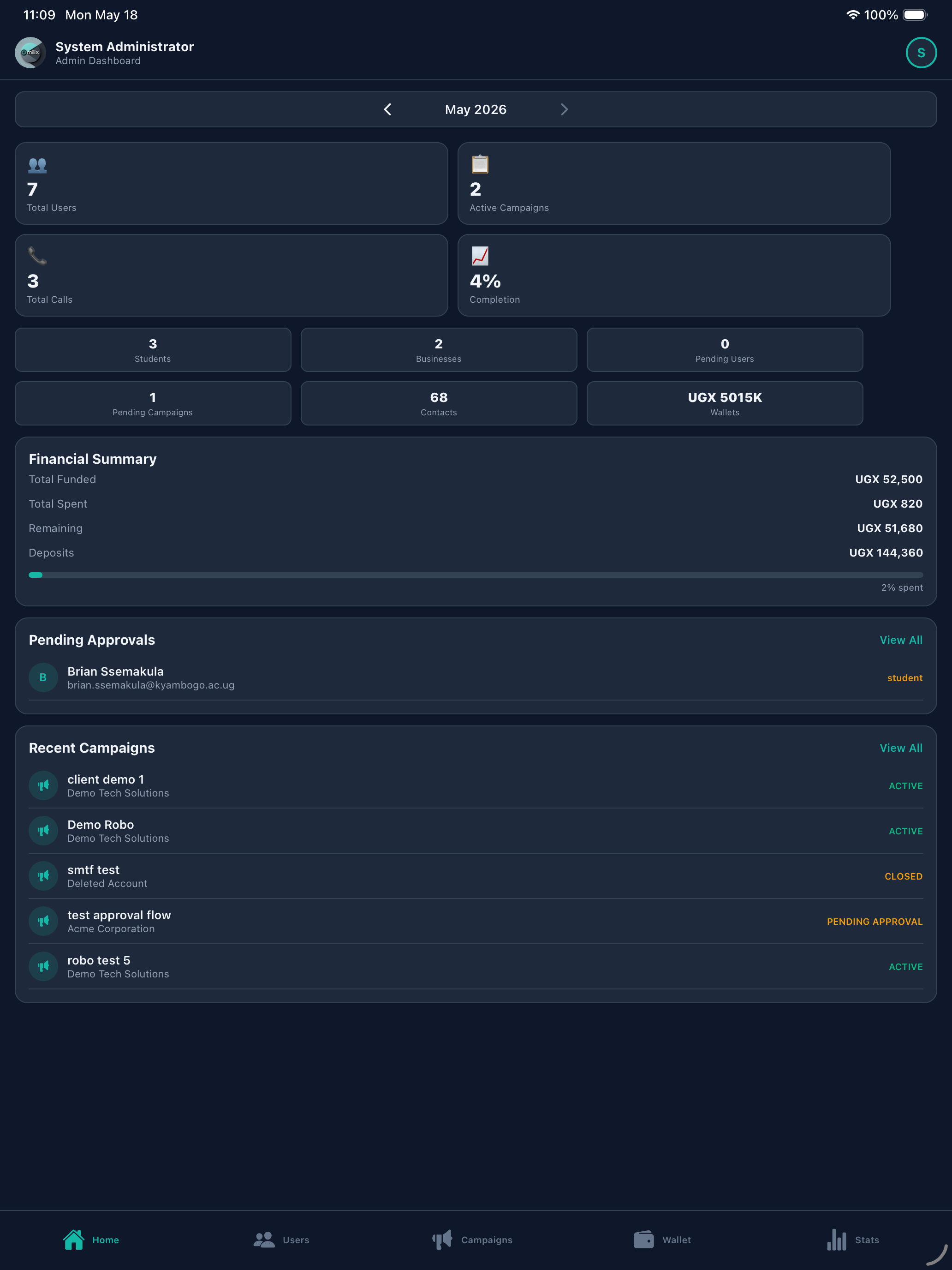
Task: Click the System Administrator title
Action: click(x=125, y=47)
